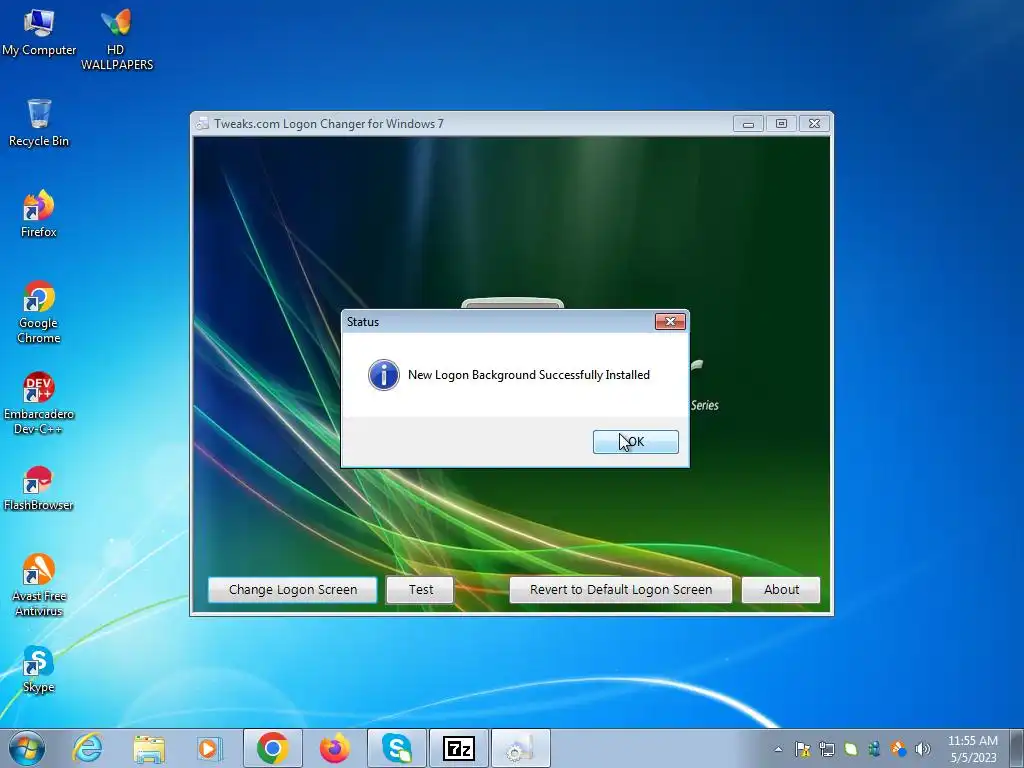Image resolution: width=1024 pixels, height=768 pixels.
Task: Open the Windows Start menu orb
Action: coord(26,748)
